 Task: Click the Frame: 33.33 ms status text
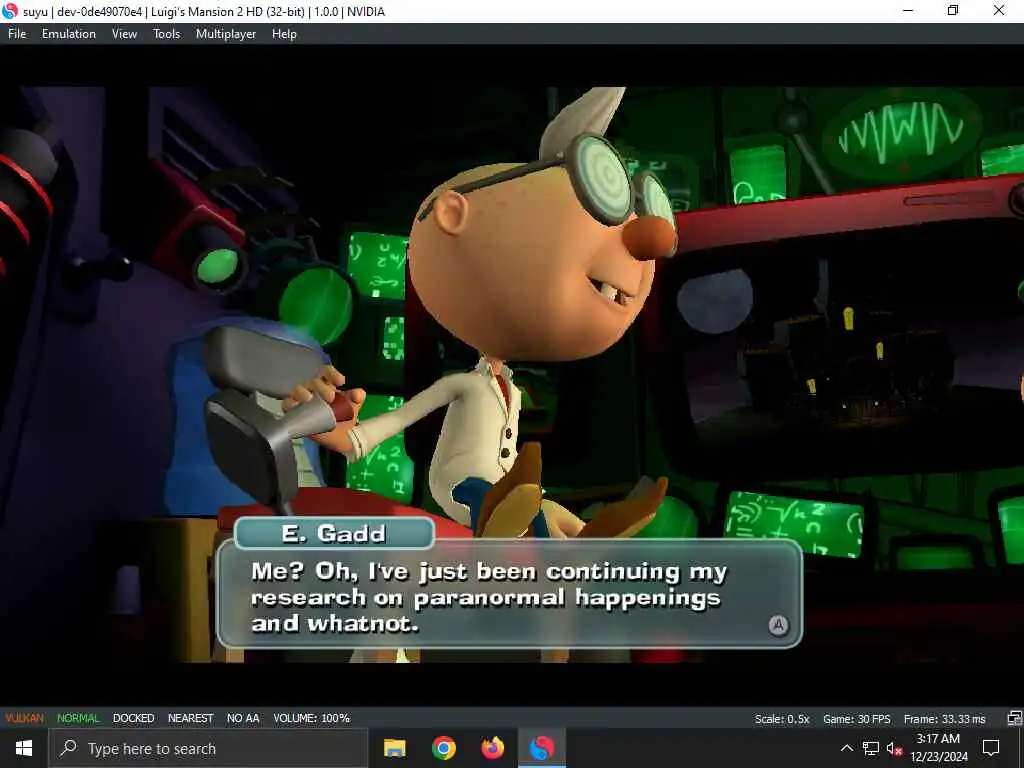944,719
